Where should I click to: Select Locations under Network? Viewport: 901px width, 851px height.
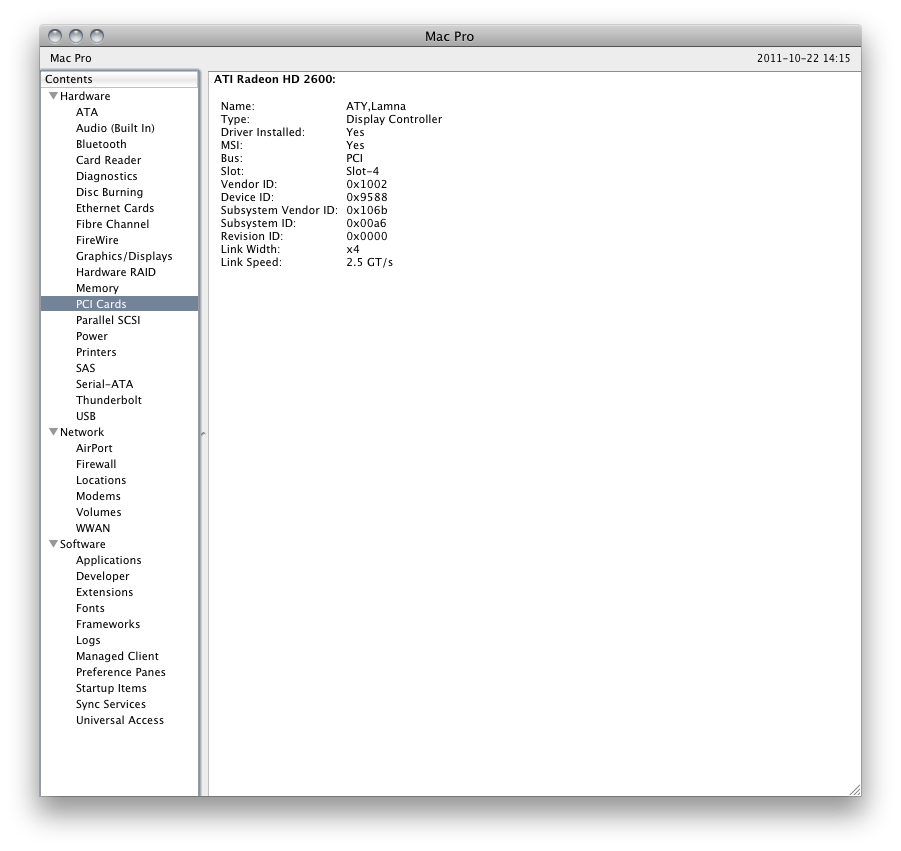pyautogui.click(x=101, y=480)
